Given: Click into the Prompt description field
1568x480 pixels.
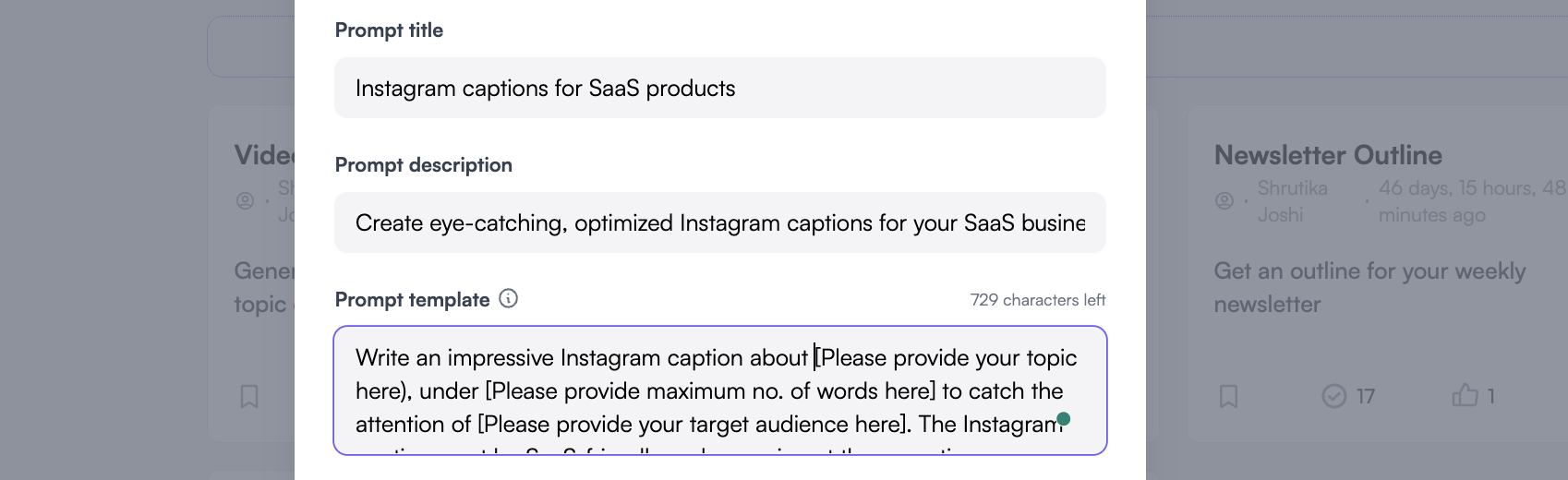Looking at the screenshot, I should [x=719, y=222].
